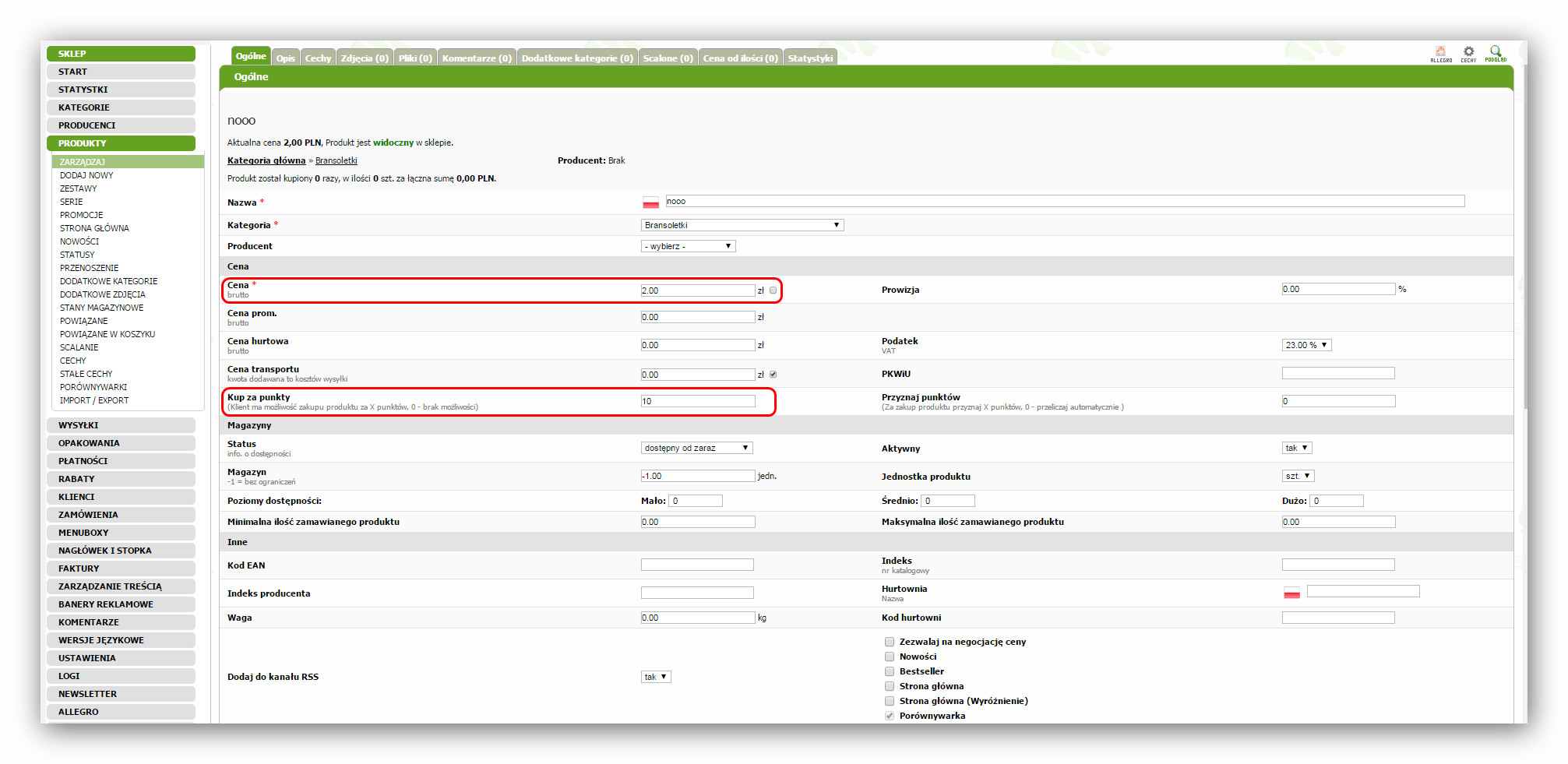Open the Producent wybierz dropdown
1568x764 pixels.
click(688, 246)
